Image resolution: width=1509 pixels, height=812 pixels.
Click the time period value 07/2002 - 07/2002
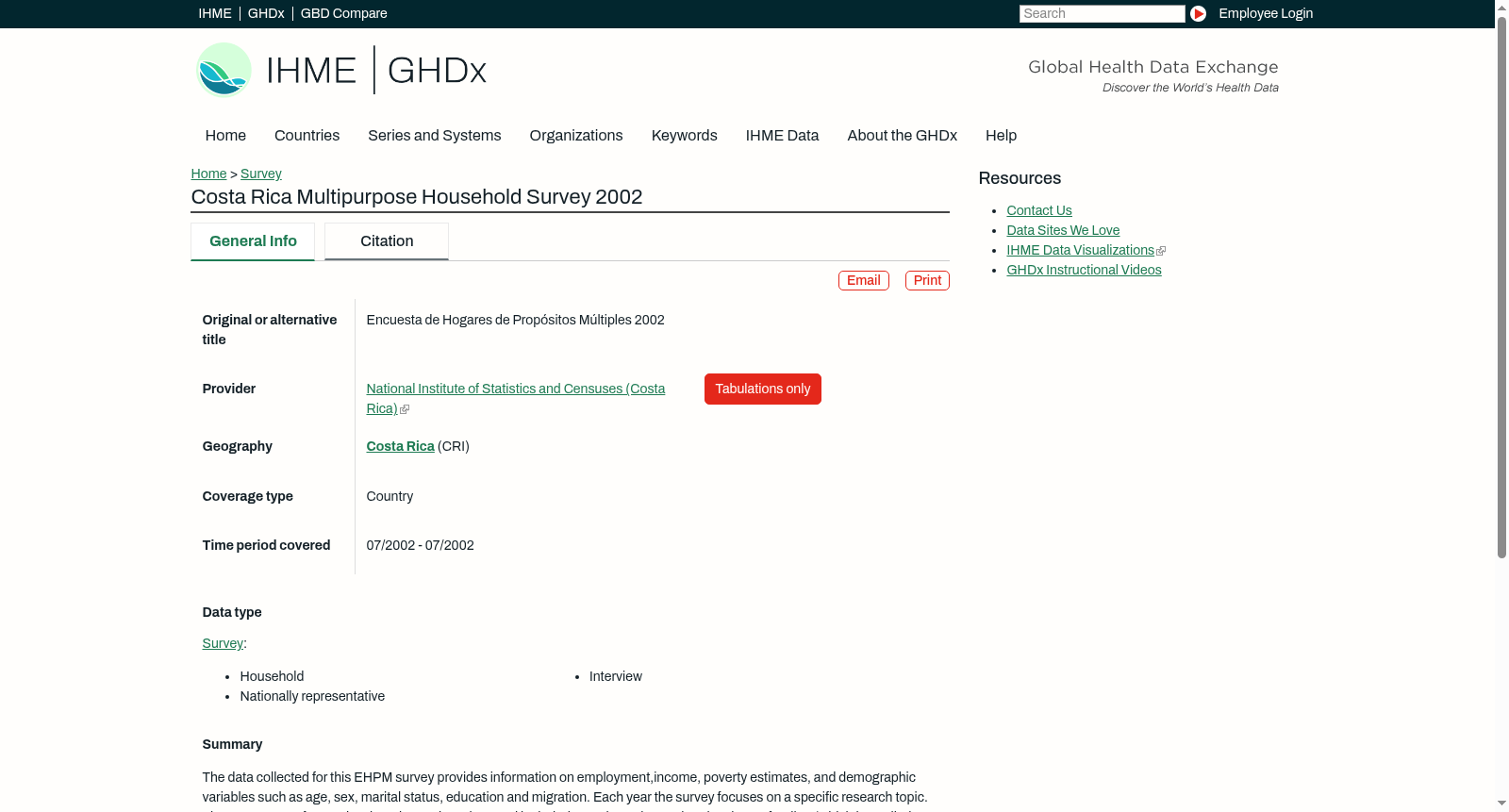(421, 545)
